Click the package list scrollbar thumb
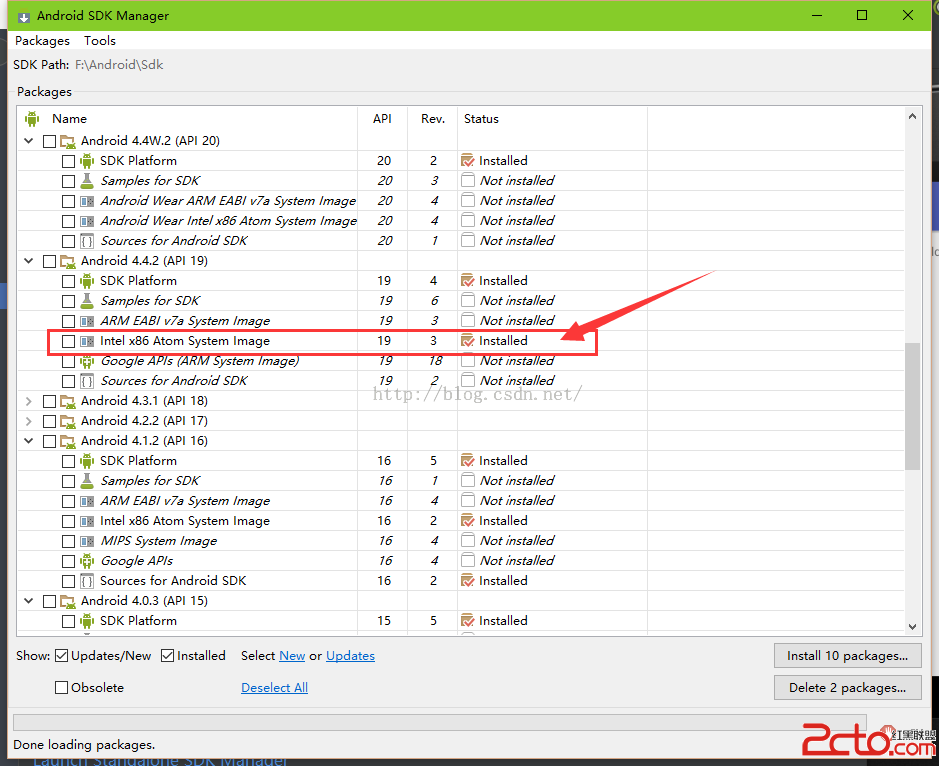The image size is (939, 766). pyautogui.click(x=912, y=406)
